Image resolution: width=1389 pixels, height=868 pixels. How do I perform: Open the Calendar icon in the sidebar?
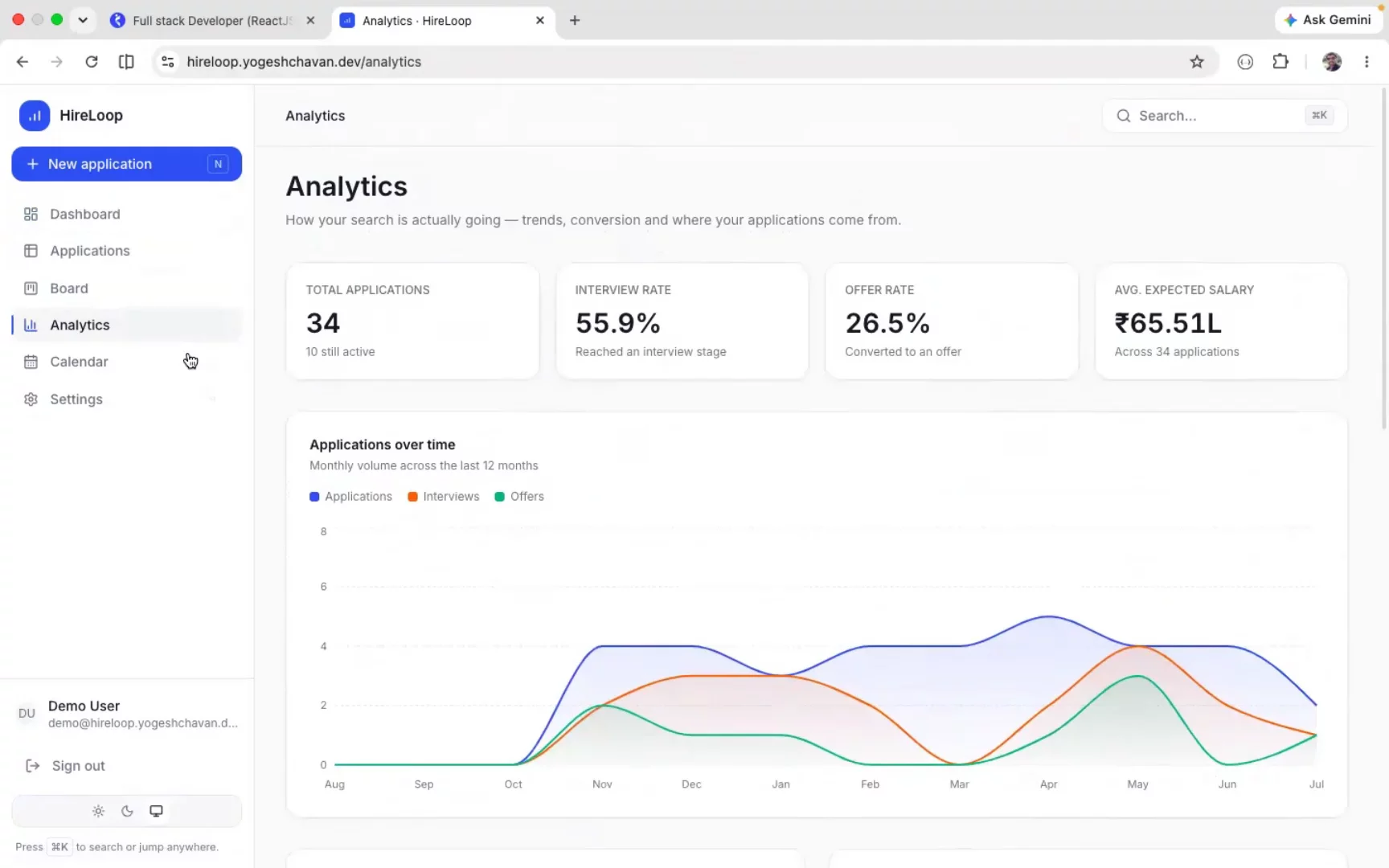tap(31, 362)
